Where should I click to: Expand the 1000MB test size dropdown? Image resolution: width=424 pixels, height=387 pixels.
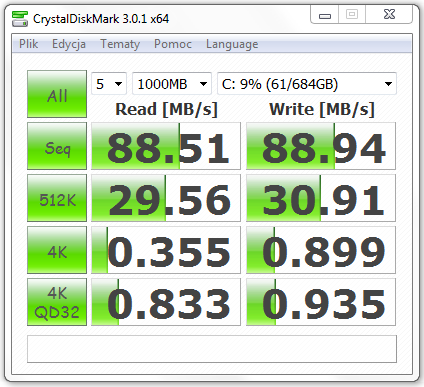pos(172,84)
